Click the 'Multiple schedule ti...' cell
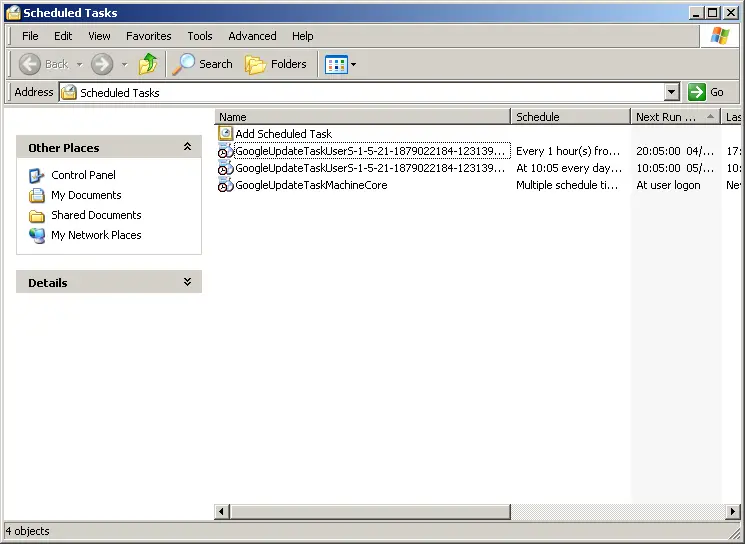 (x=567, y=185)
